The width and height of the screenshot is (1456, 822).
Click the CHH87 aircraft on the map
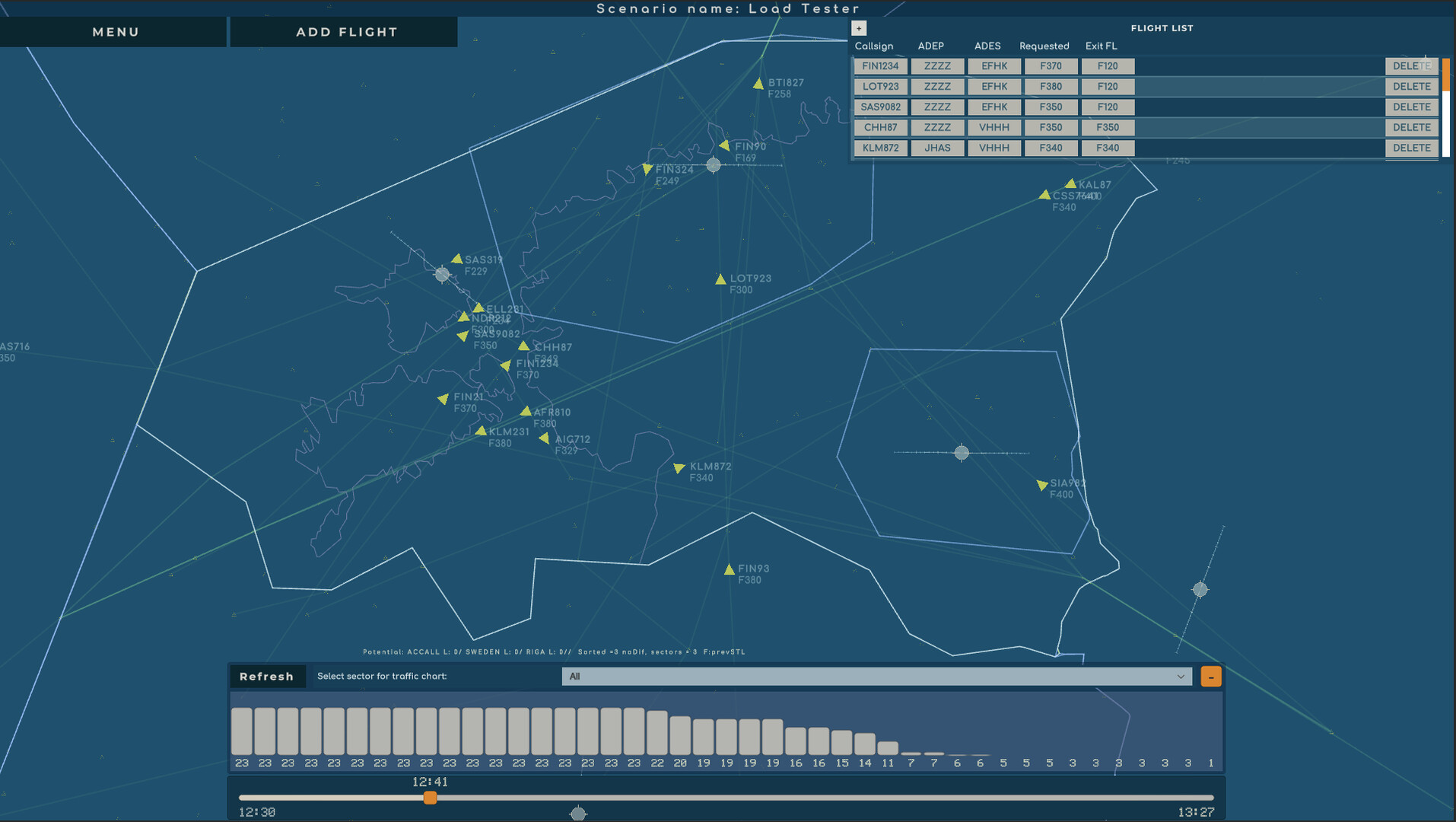(x=523, y=346)
